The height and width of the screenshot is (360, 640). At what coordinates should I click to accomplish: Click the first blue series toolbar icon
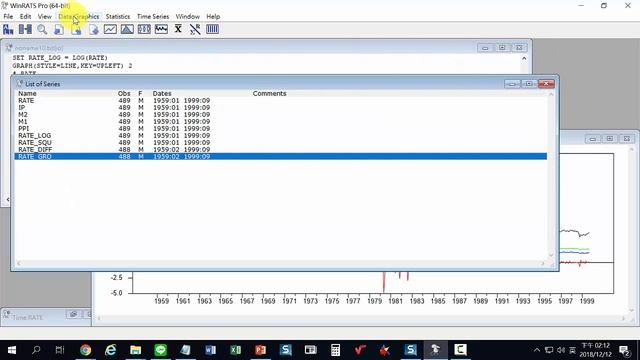click(8, 29)
